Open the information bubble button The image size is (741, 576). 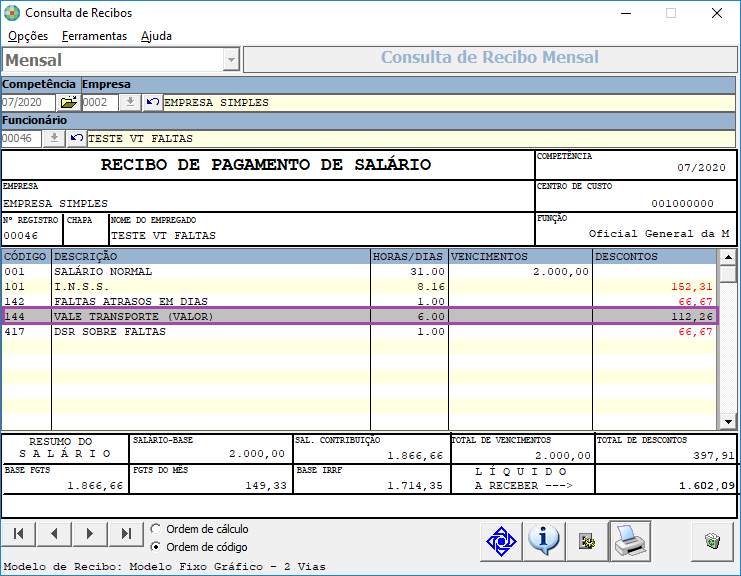pyautogui.click(x=544, y=541)
